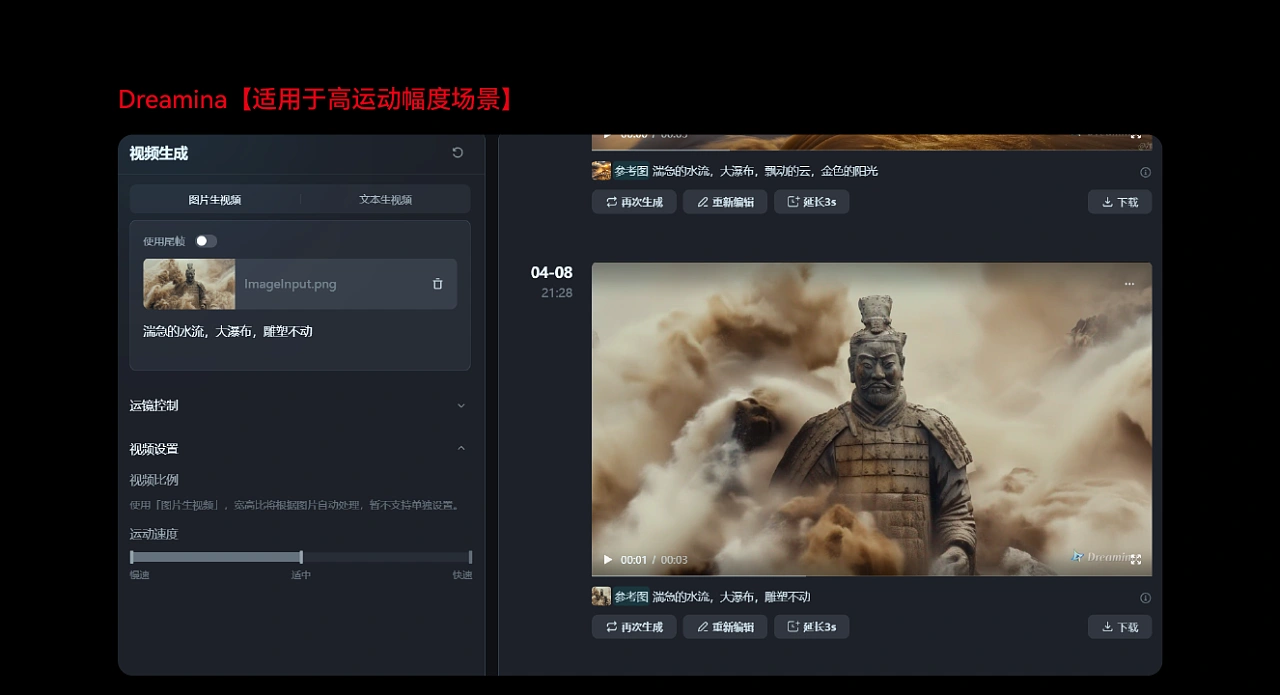Click the 运动速度 label
This screenshot has height=695, width=1280.
tap(154, 534)
